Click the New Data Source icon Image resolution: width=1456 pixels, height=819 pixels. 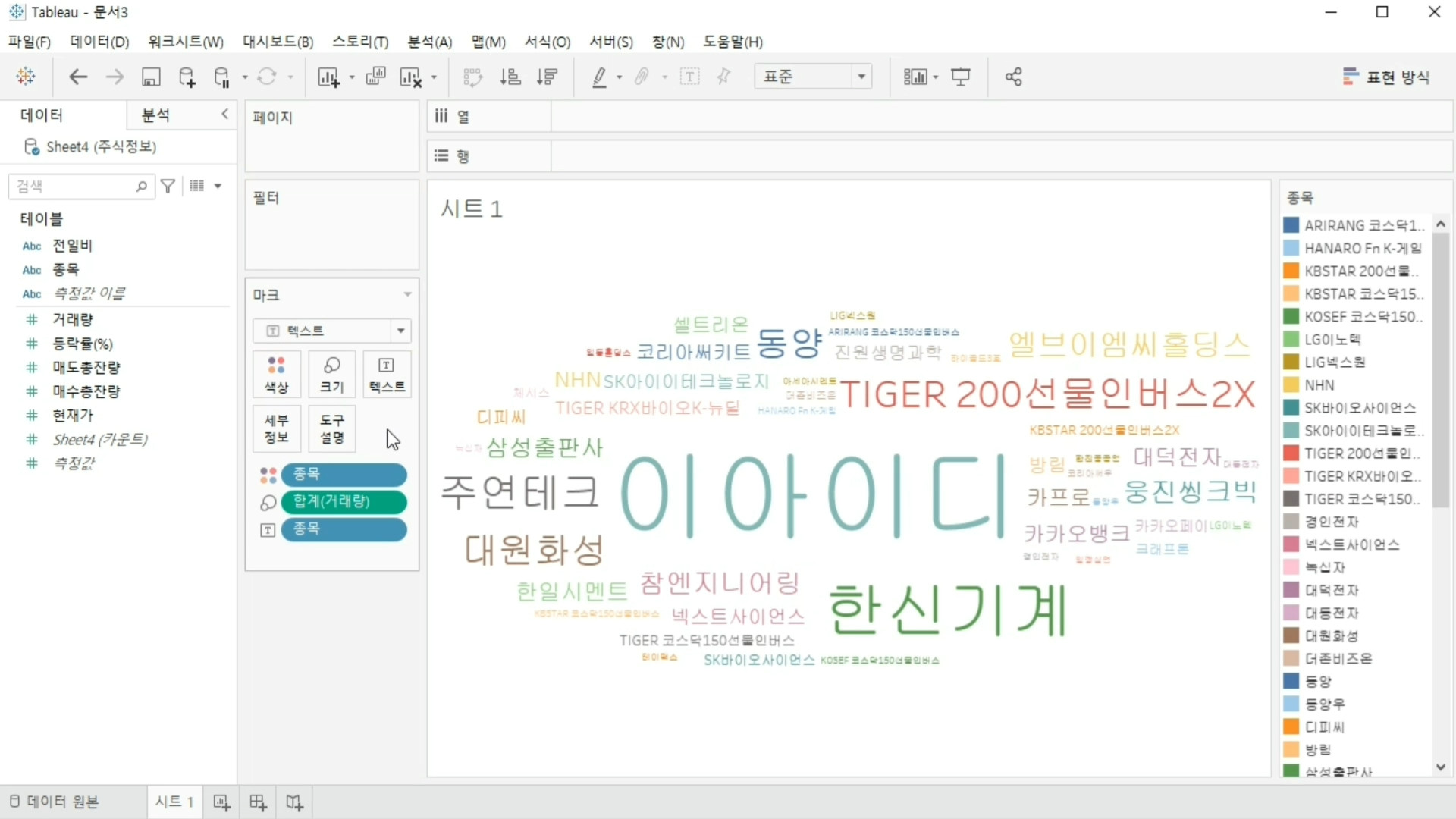(x=187, y=77)
